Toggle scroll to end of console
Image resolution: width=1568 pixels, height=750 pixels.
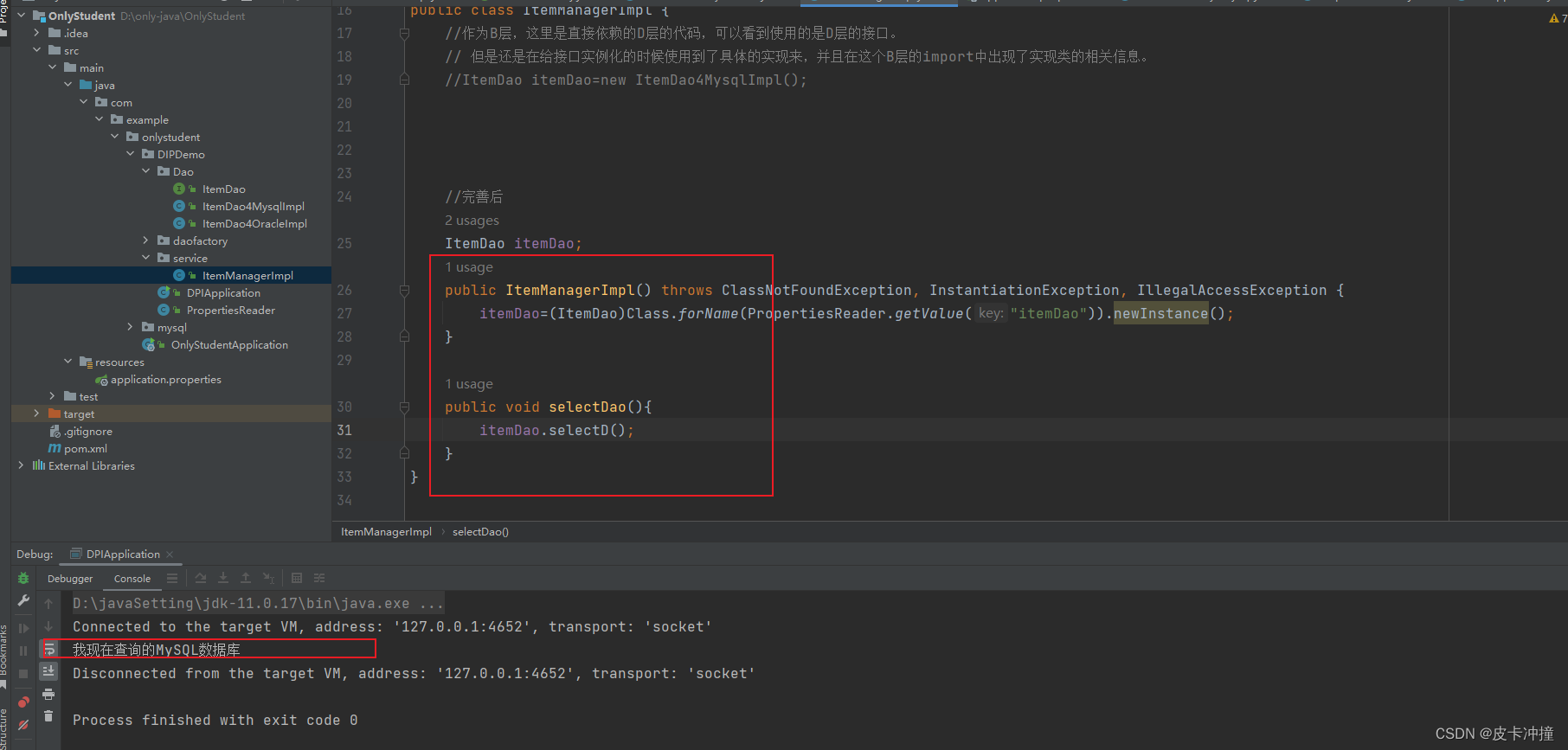click(48, 671)
